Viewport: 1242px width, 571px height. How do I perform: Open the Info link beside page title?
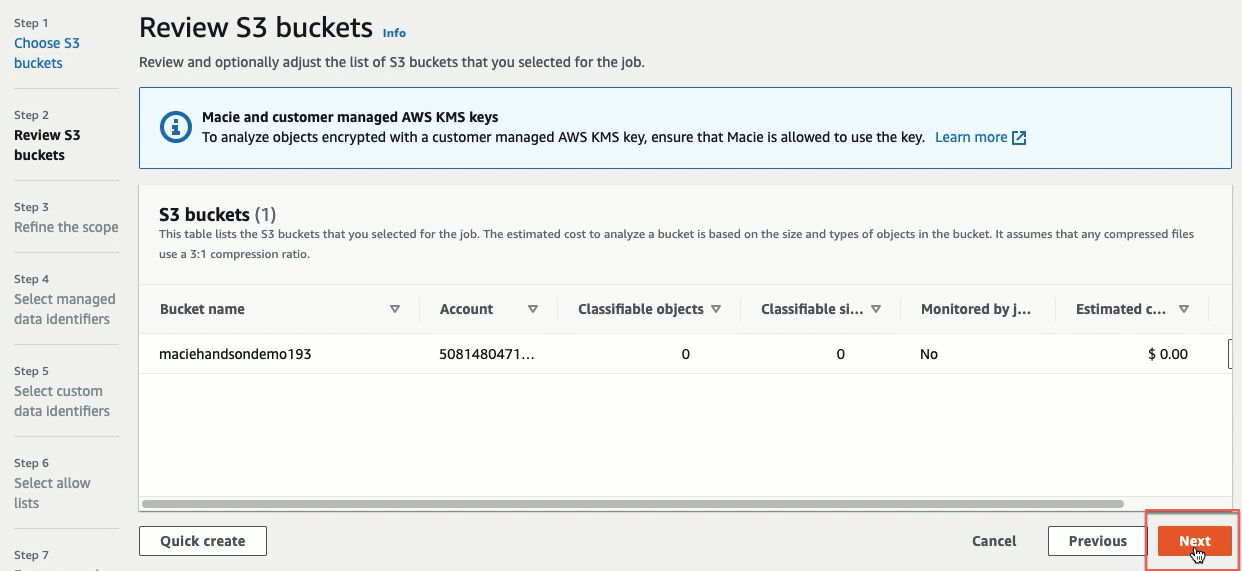394,33
